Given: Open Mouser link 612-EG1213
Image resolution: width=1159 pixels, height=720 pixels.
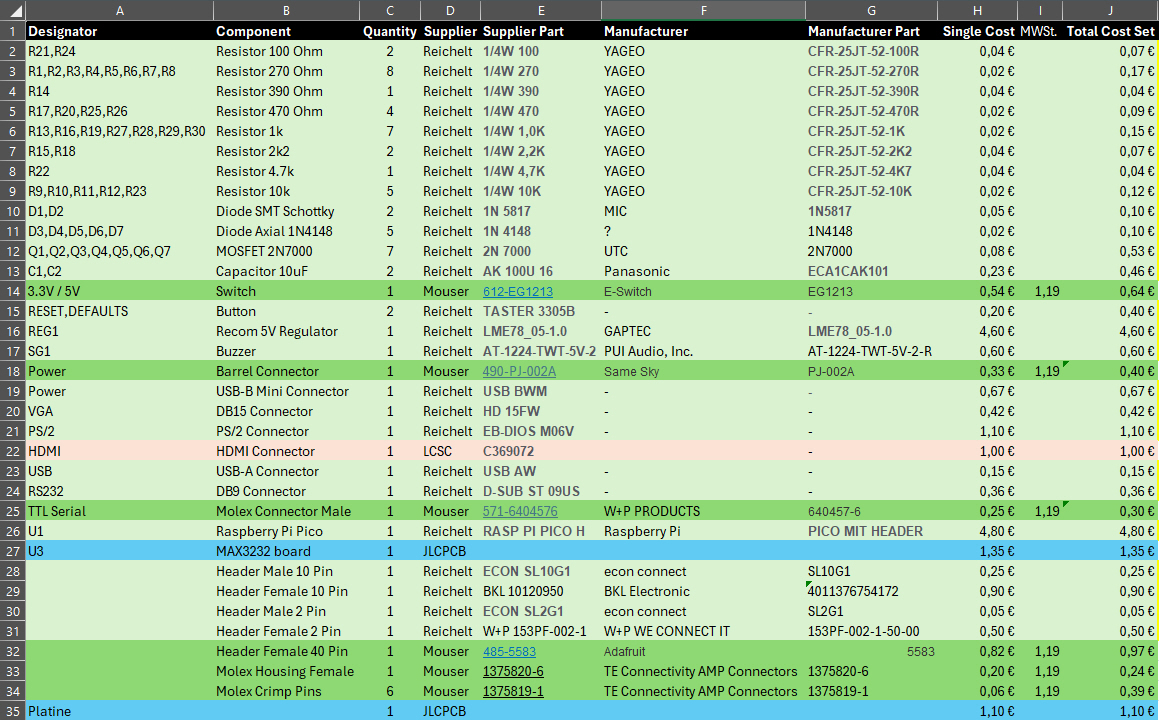Looking at the screenshot, I should click(x=517, y=291).
